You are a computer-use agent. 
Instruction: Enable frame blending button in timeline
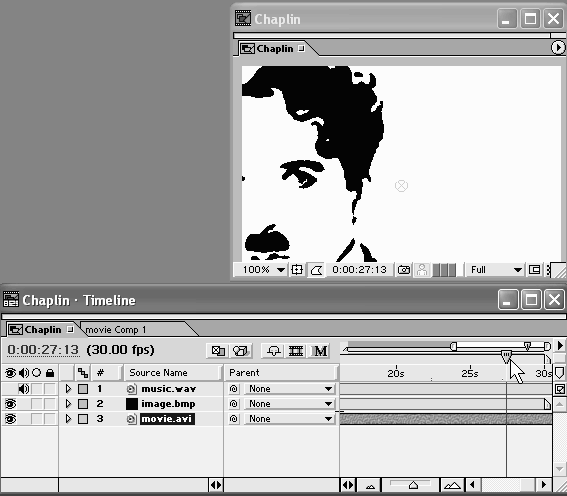pos(296,351)
